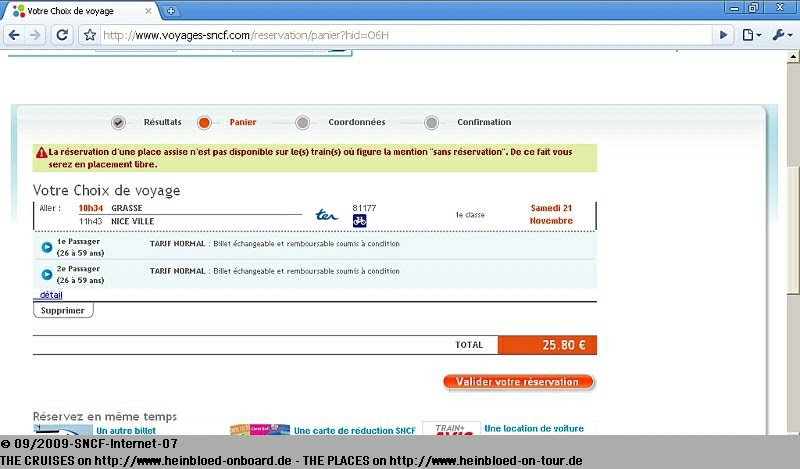Click the train number 81177
The image size is (800, 469).
364,208
